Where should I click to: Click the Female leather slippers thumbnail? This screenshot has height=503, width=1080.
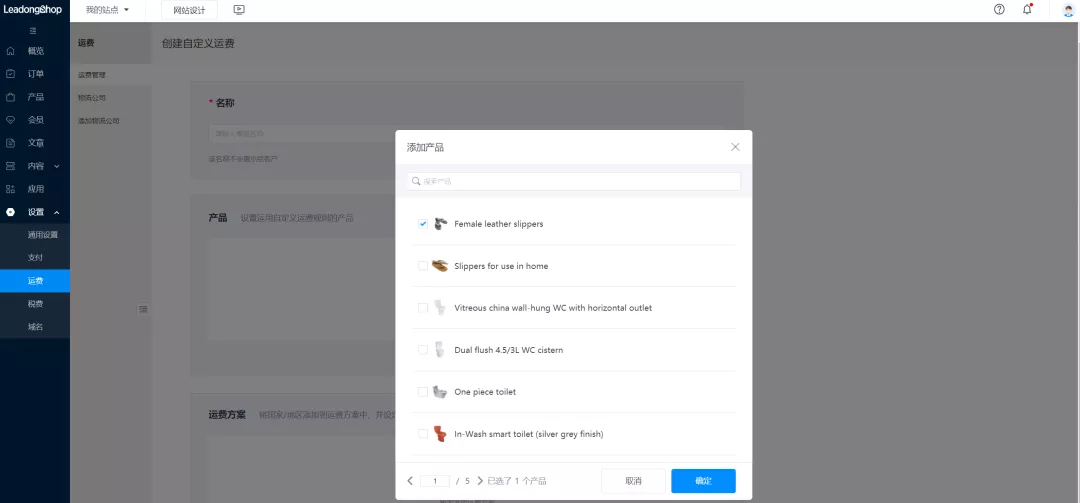[440, 224]
